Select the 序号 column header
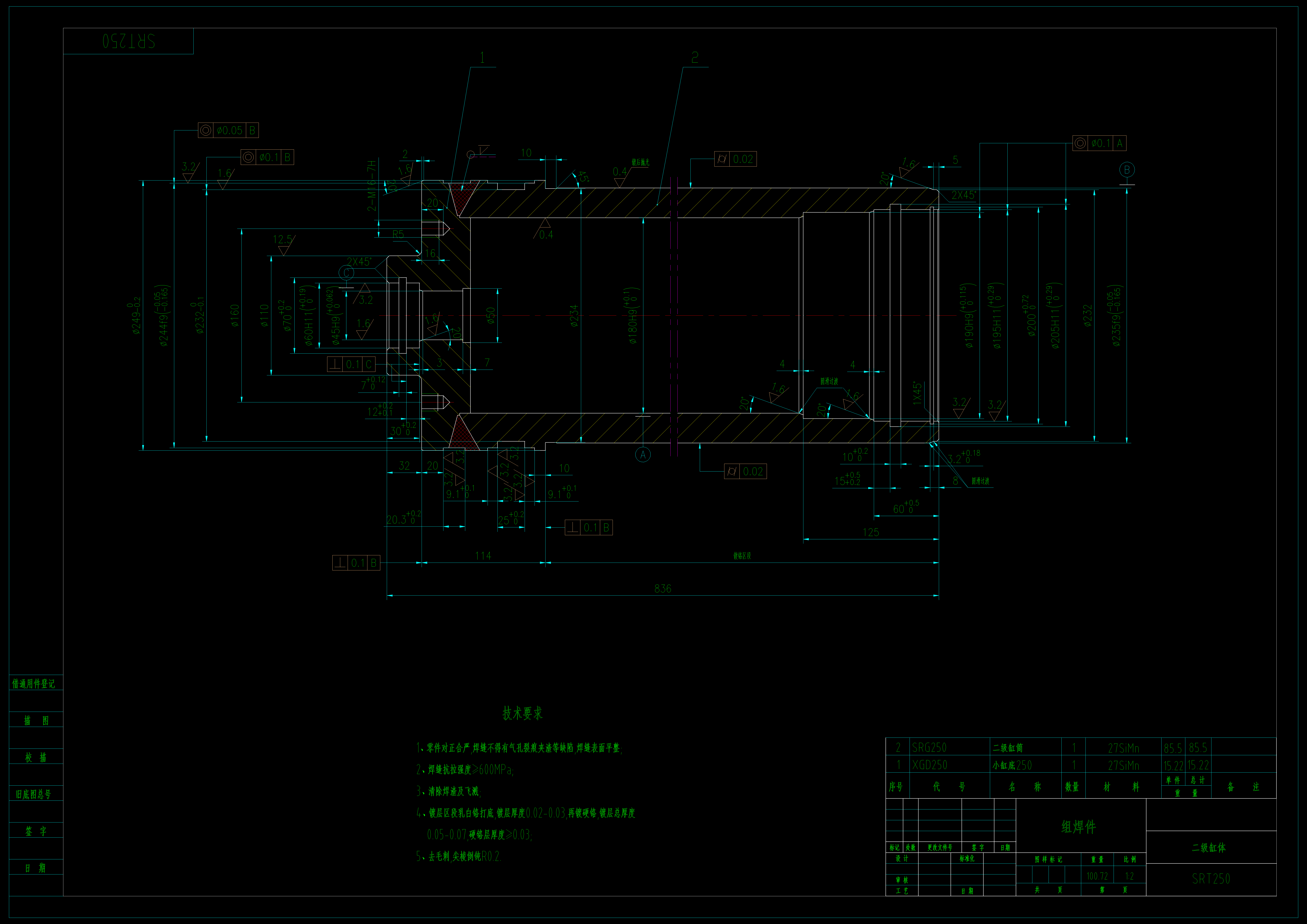 coord(896,787)
